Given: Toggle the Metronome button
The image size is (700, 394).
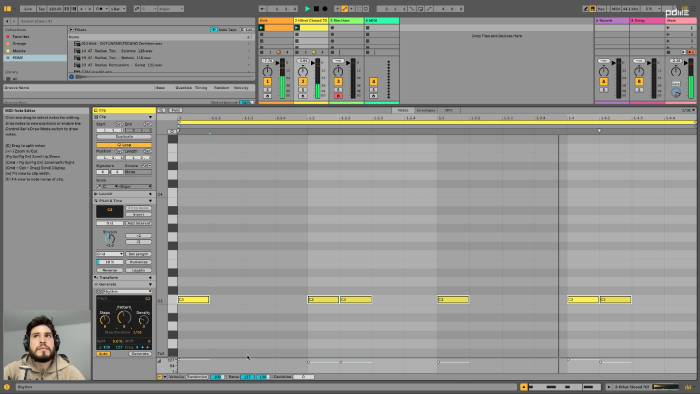Looking at the screenshot, I should 99,8.
